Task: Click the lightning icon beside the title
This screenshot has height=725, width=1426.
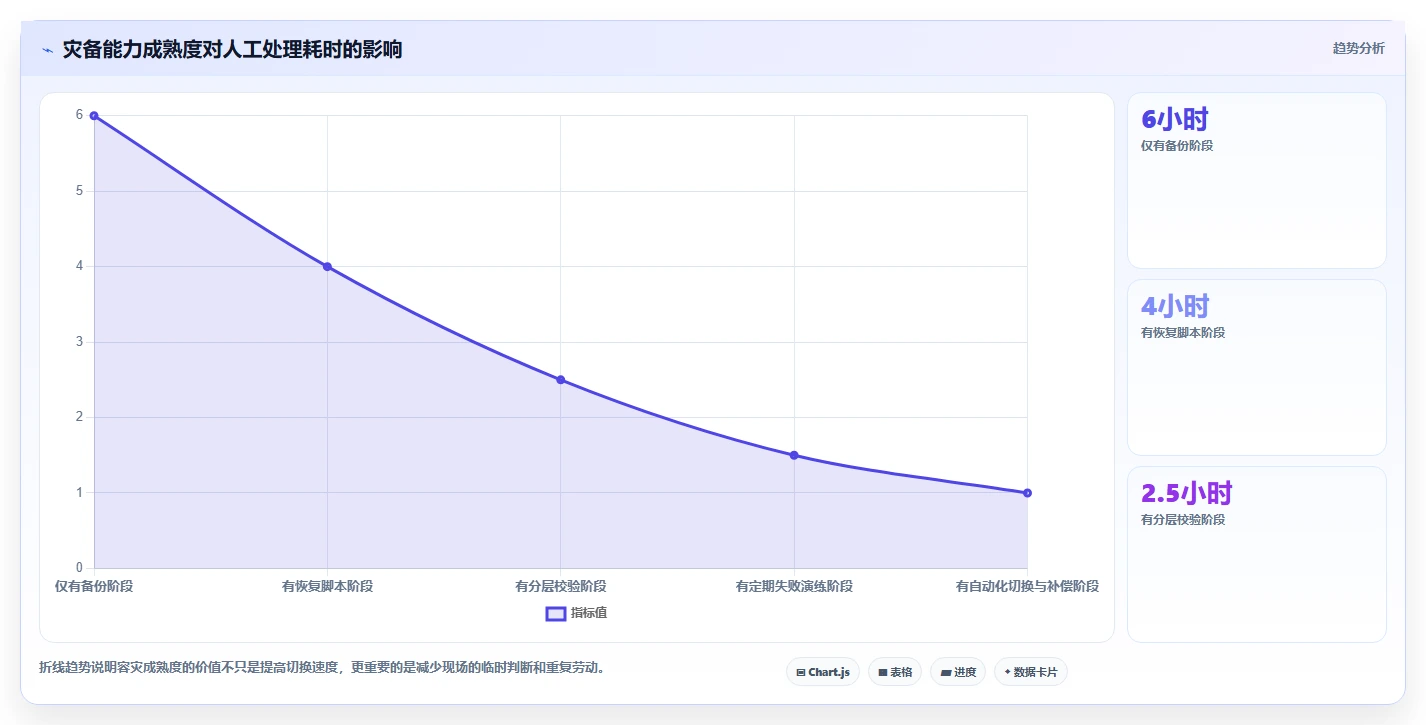Action: (x=48, y=49)
